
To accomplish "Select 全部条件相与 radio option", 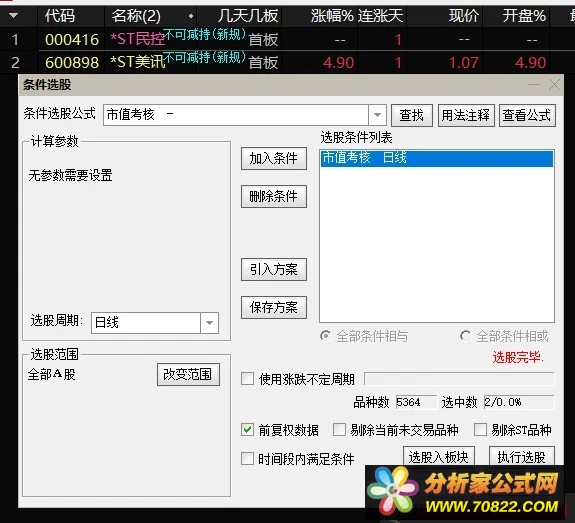I will click(x=364, y=336).
